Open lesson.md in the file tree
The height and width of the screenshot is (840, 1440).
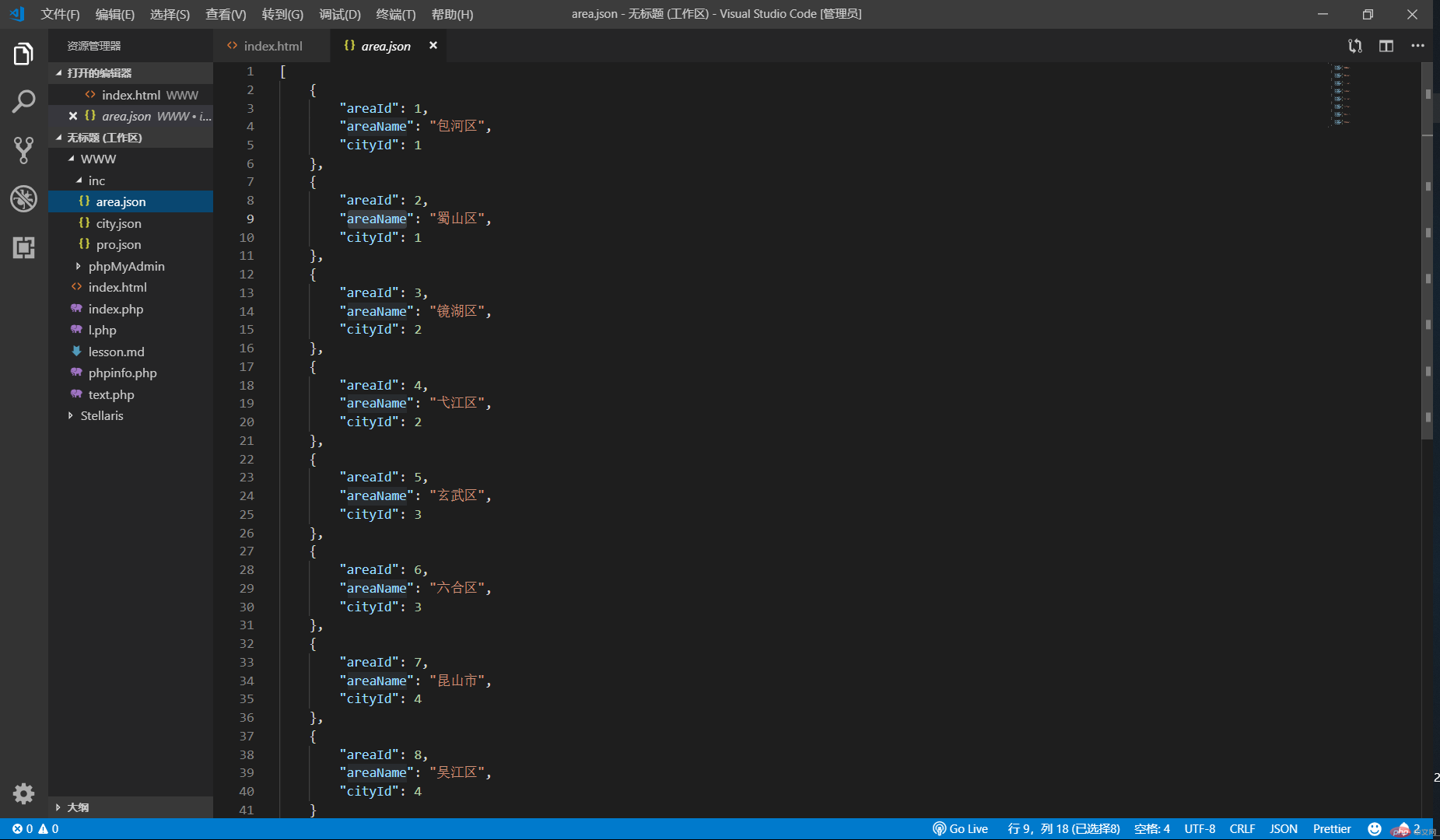131,352
